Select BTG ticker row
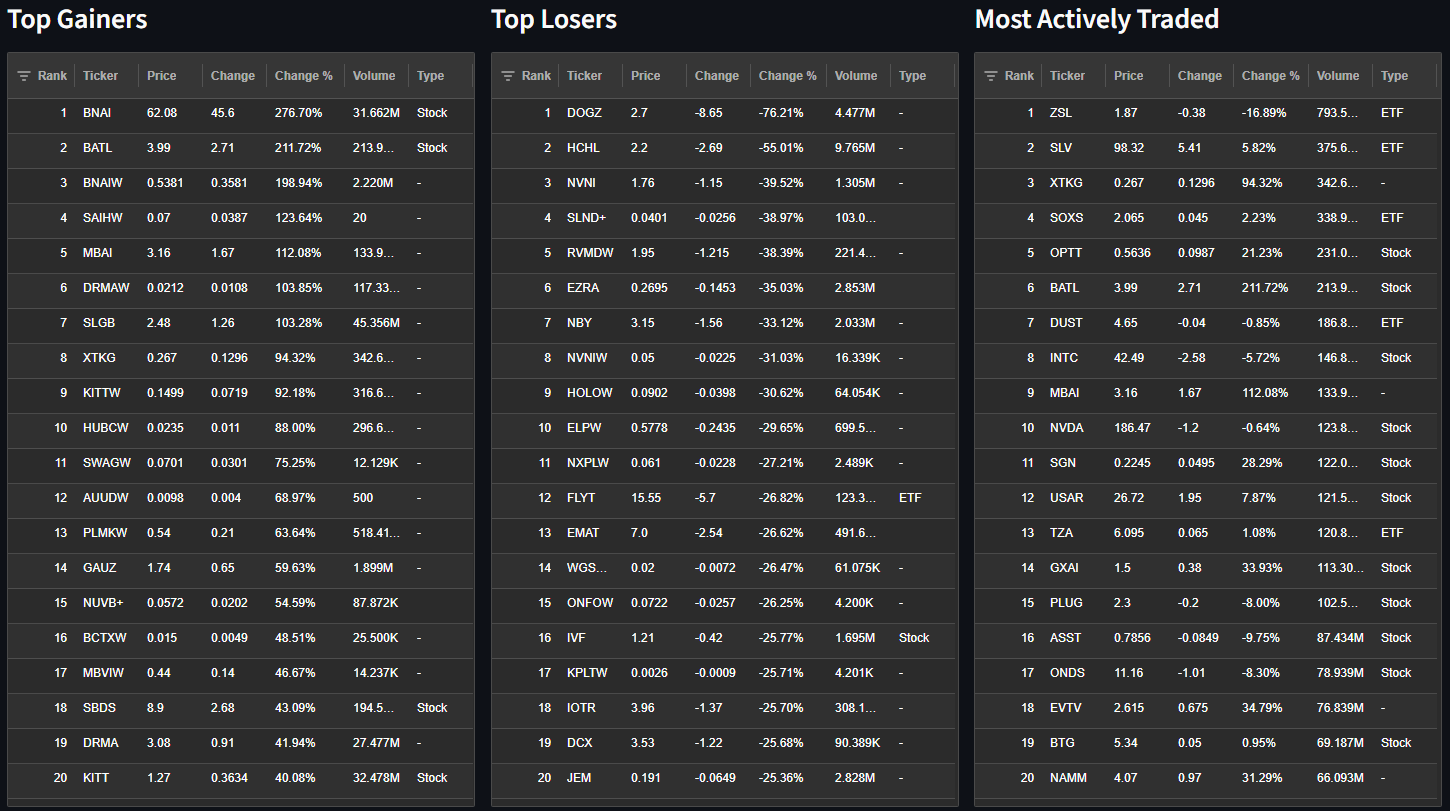The image size is (1450, 811). coord(1062,743)
